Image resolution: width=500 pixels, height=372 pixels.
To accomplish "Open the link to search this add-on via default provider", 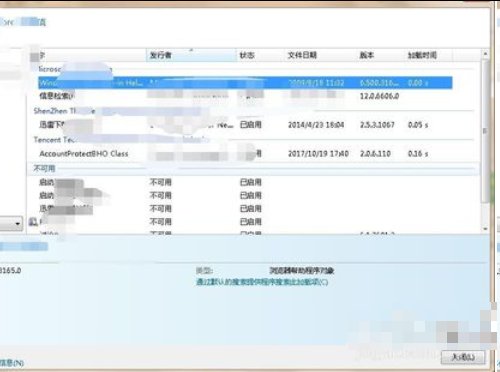I will point(262,282).
